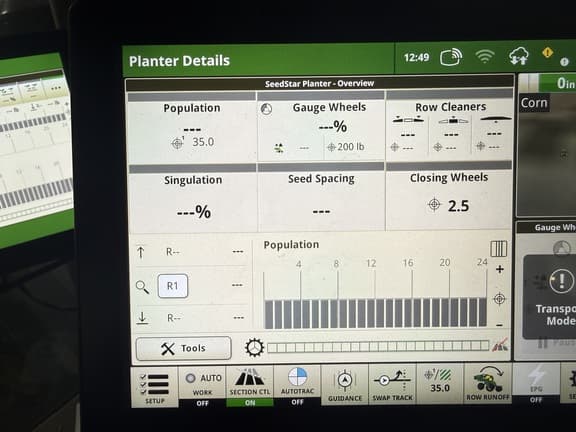
Task: Open the Setup checklist menu
Action: tap(155, 387)
